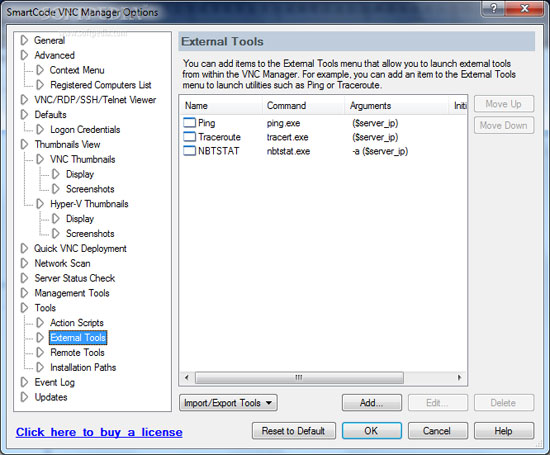Click the arrow icon next to Network Scan
The width and height of the screenshot is (550, 455).
pos(24,263)
